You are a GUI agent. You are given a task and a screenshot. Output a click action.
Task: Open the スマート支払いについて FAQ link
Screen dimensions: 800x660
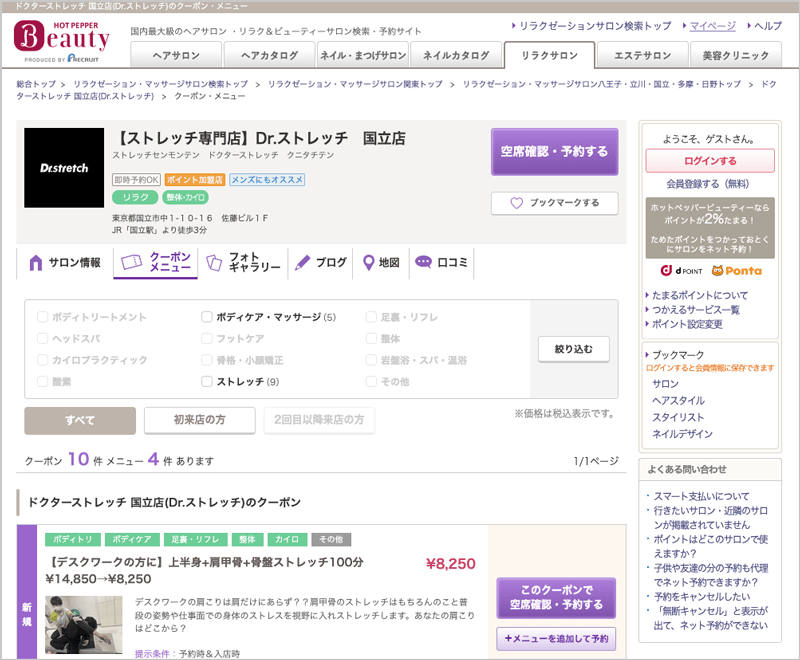[702, 496]
